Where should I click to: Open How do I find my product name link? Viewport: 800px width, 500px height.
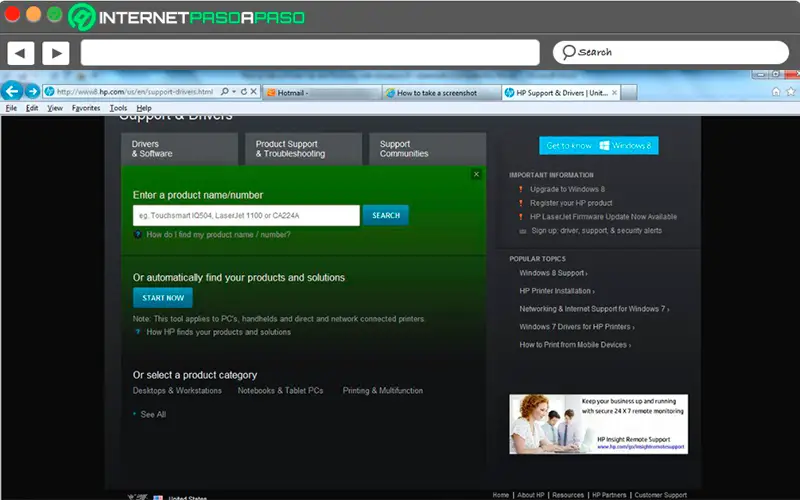218,235
